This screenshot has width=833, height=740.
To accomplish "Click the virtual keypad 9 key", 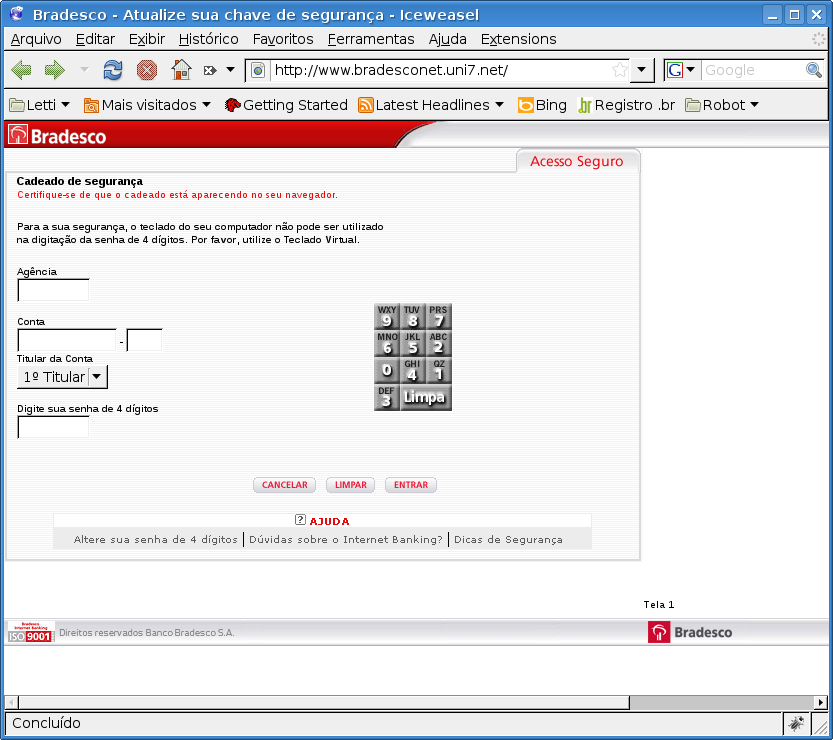I will (x=387, y=317).
